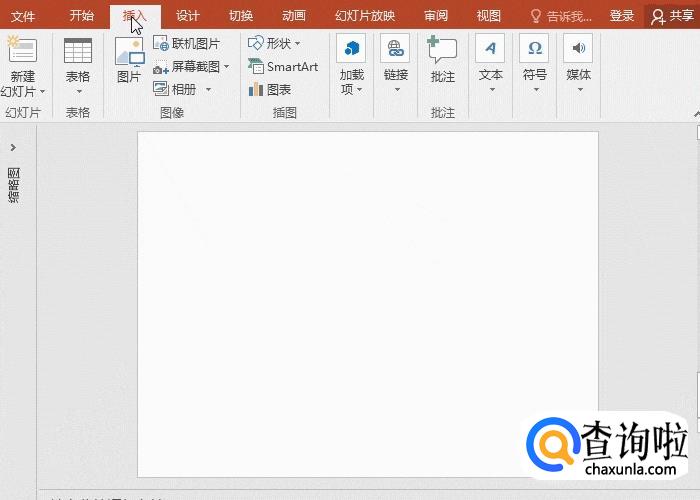Click the Share (共享) button
The image size is (700, 500).
pyautogui.click(x=672, y=17)
